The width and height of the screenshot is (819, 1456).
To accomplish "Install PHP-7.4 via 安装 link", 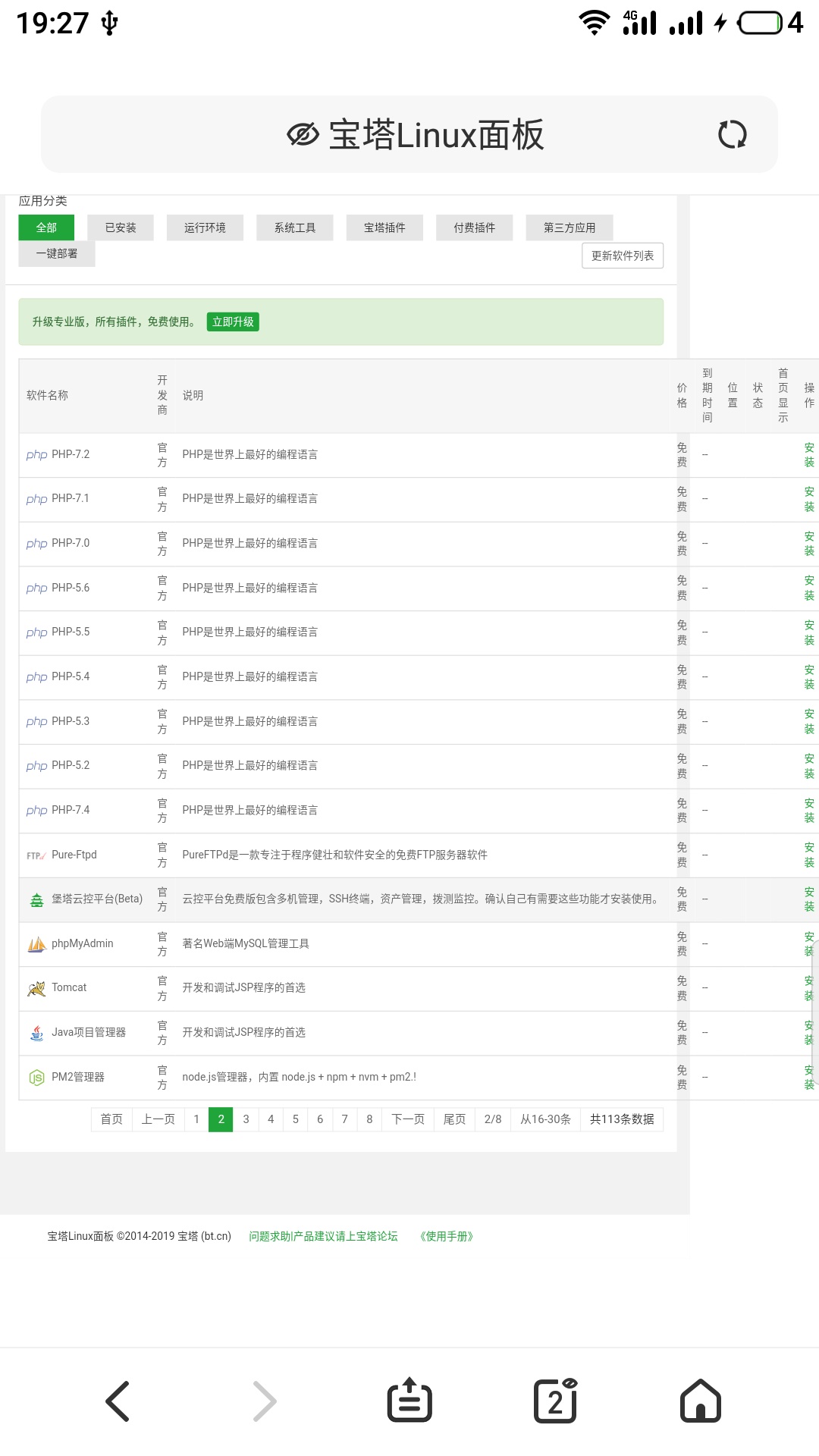I will coord(809,811).
